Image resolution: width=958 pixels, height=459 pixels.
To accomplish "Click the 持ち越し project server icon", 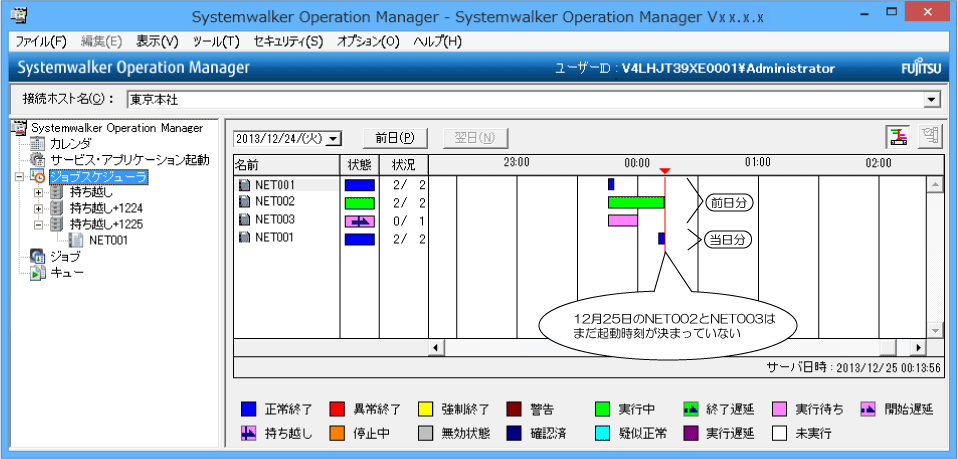I will 57,193.
